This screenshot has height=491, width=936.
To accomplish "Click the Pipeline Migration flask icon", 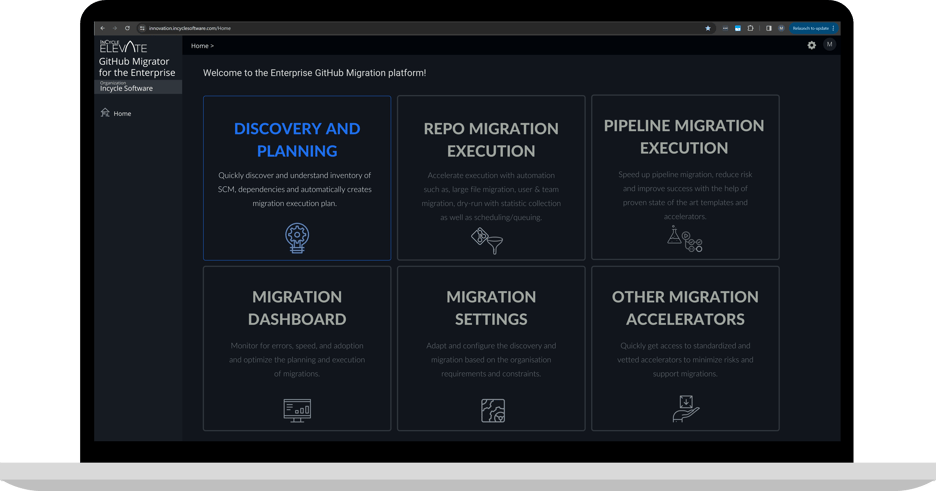I will tap(684, 238).
